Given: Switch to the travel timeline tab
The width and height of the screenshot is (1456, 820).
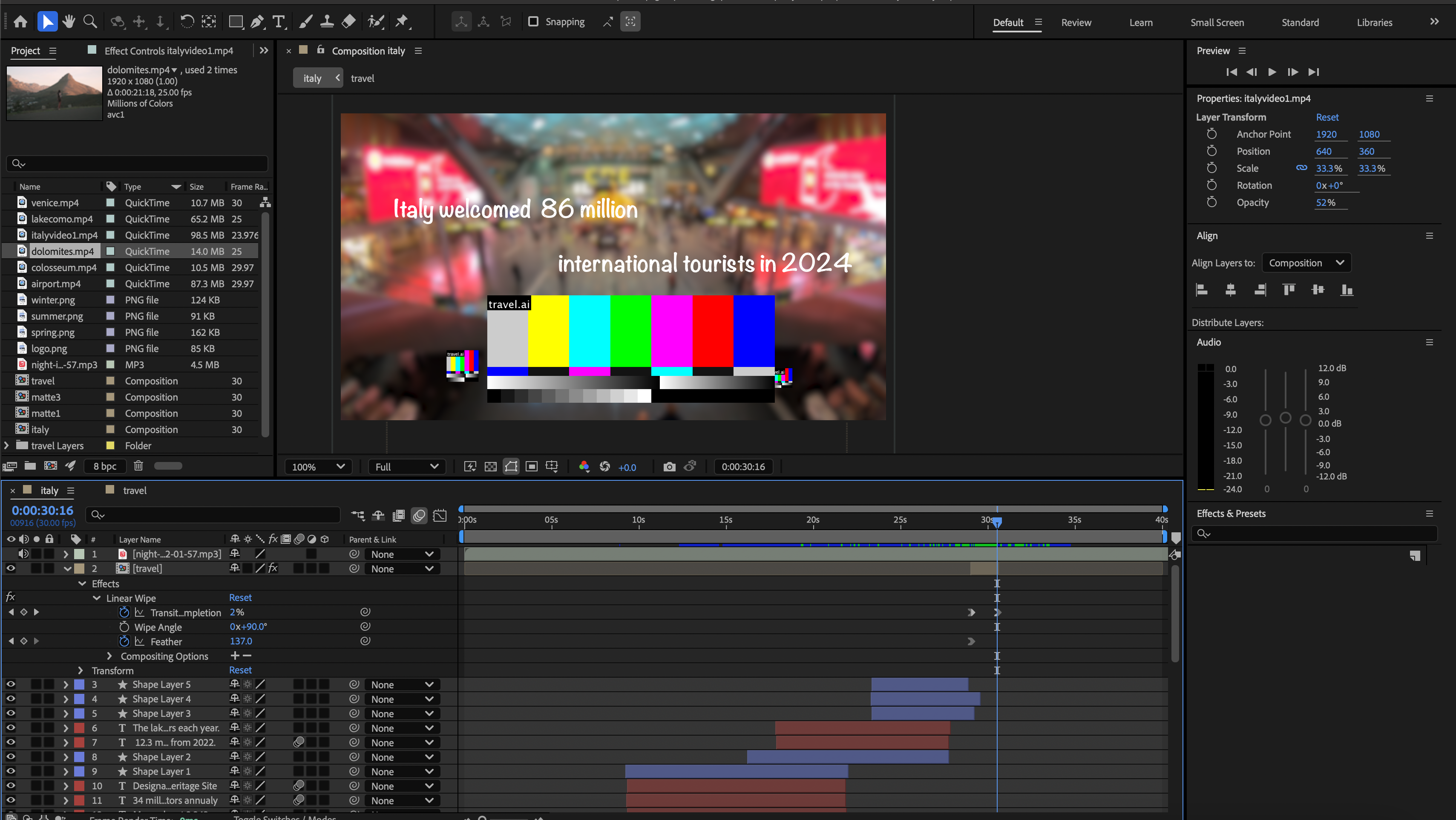Looking at the screenshot, I should [x=135, y=490].
